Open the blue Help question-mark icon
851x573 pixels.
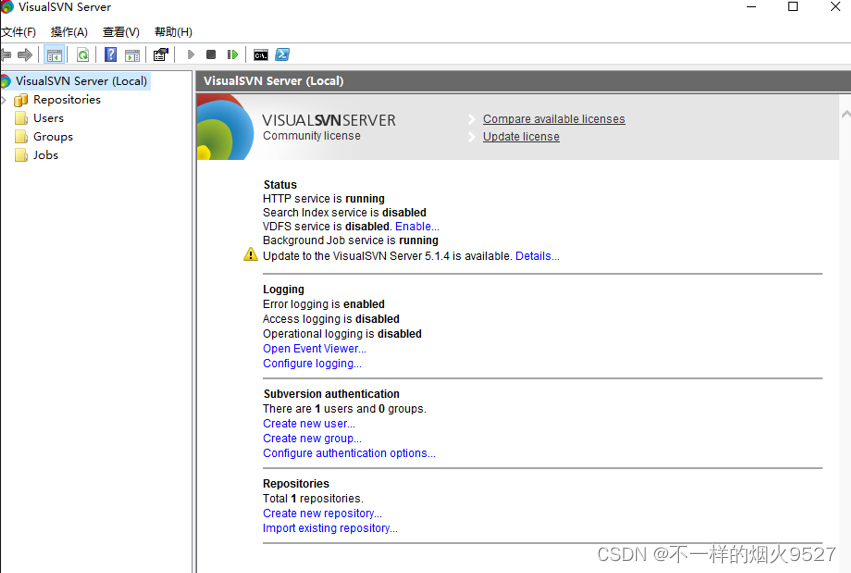point(111,55)
